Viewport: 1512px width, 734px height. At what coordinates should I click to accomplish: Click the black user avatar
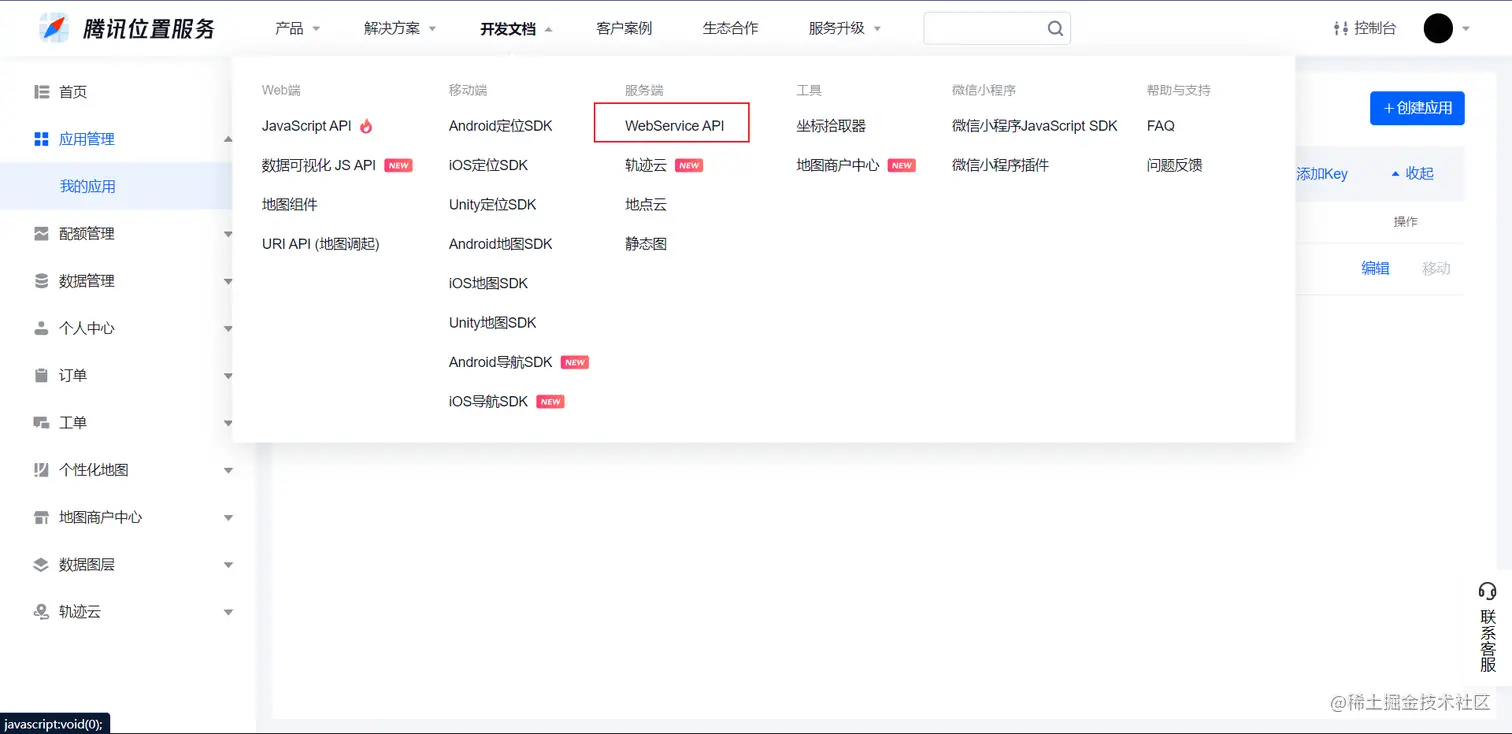tap(1438, 28)
